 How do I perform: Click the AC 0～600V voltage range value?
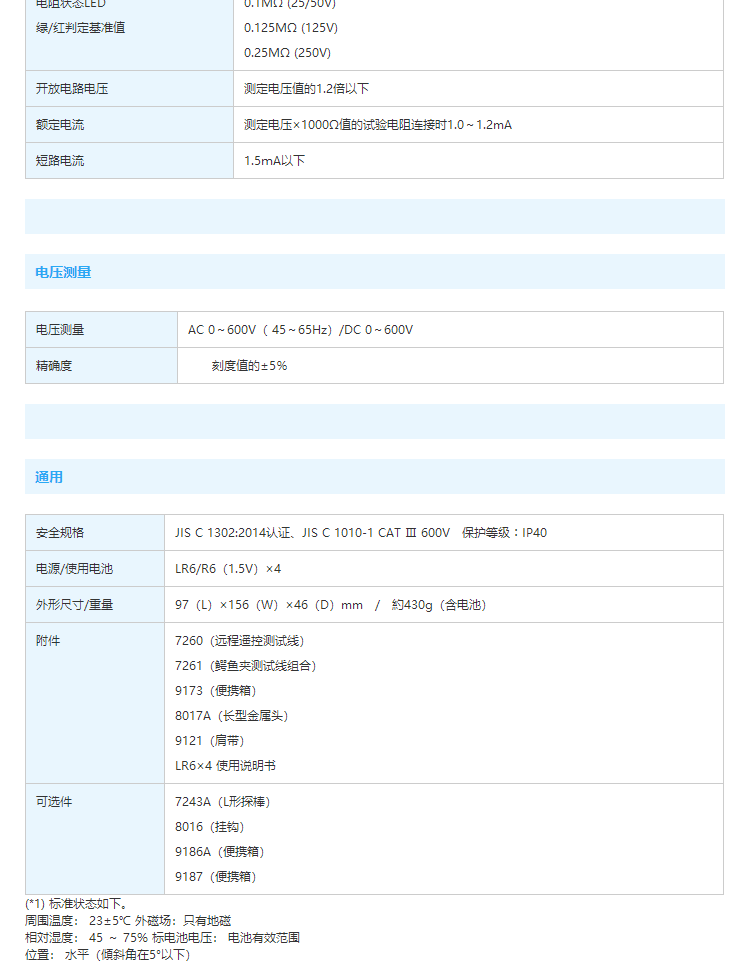point(300,330)
